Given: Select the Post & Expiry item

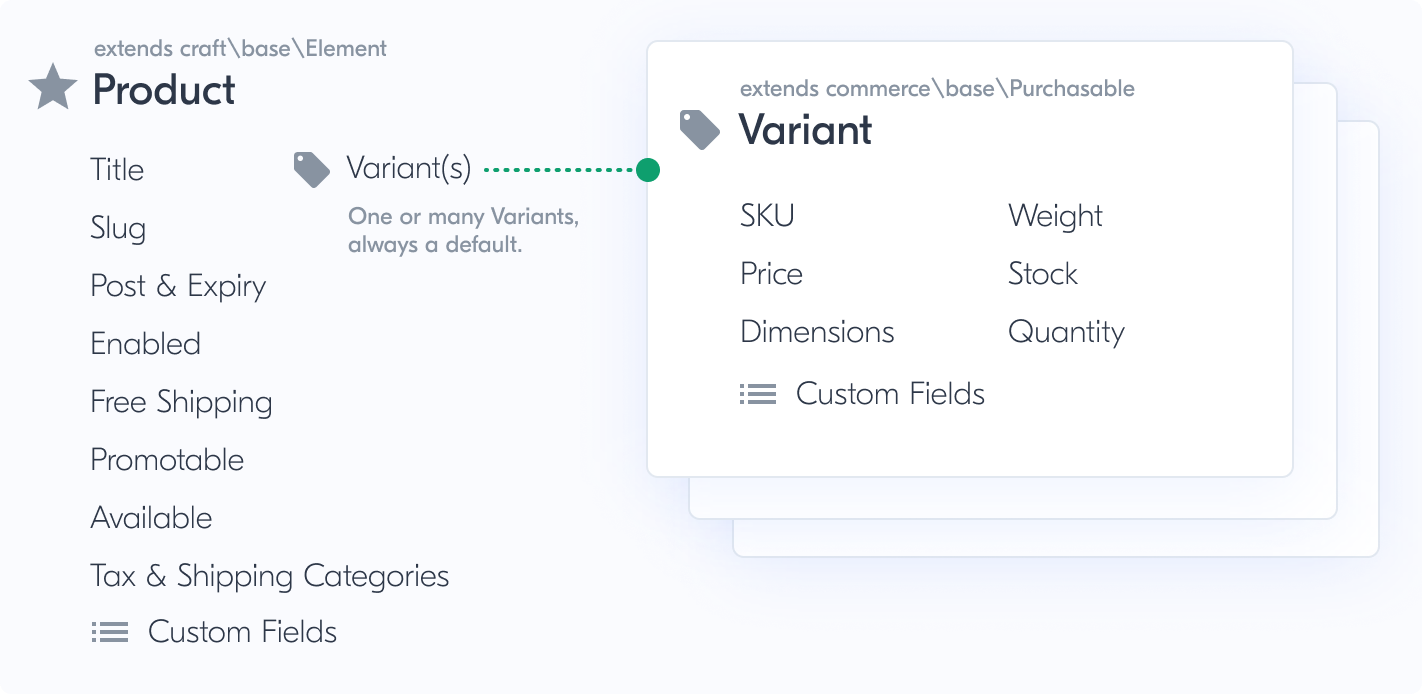Looking at the screenshot, I should (178, 286).
